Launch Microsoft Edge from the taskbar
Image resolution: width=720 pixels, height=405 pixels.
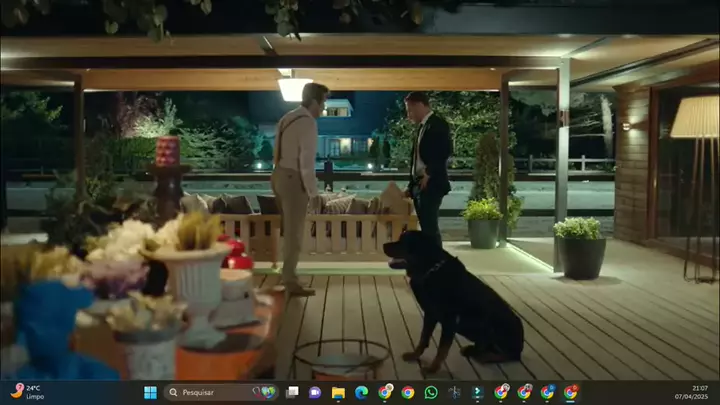(x=361, y=392)
